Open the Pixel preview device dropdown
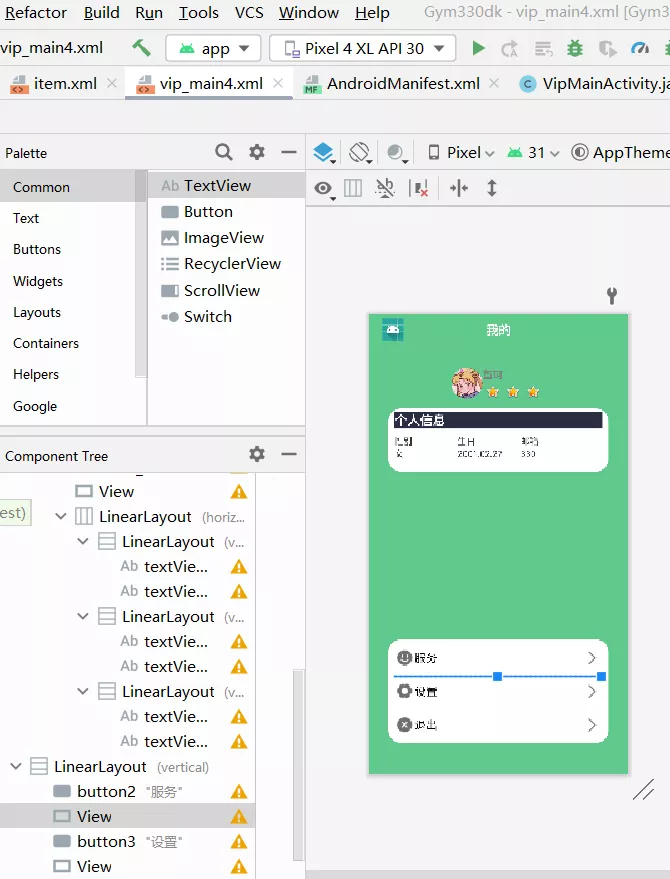This screenshot has height=879, width=670. [x=461, y=152]
